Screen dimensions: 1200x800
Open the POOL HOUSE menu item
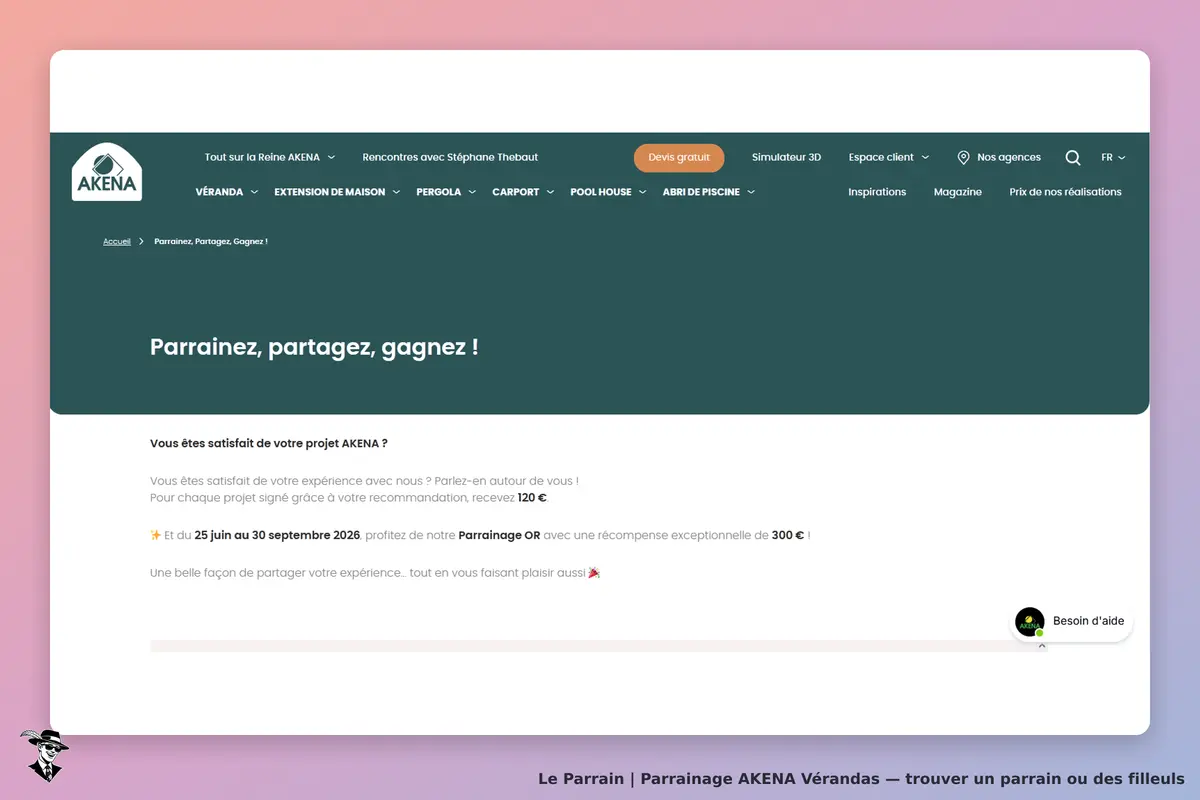pyautogui.click(x=601, y=192)
